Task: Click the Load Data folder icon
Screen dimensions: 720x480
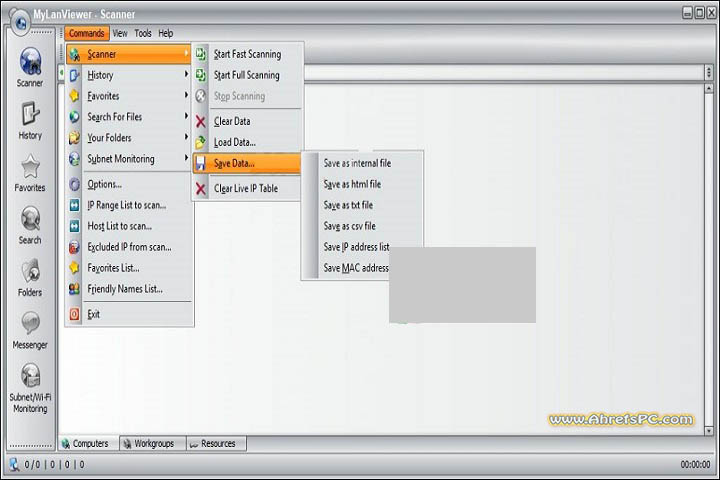Action: (201, 142)
